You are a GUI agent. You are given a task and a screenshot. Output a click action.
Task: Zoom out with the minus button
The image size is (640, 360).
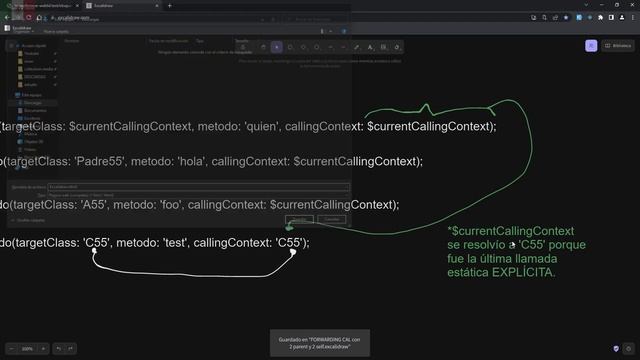click(11, 349)
